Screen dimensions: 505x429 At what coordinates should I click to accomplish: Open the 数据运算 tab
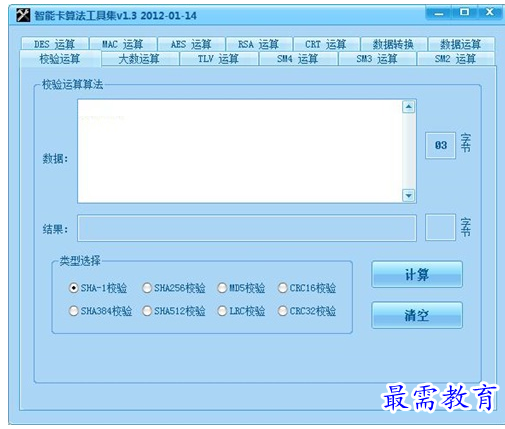pyautogui.click(x=461, y=44)
